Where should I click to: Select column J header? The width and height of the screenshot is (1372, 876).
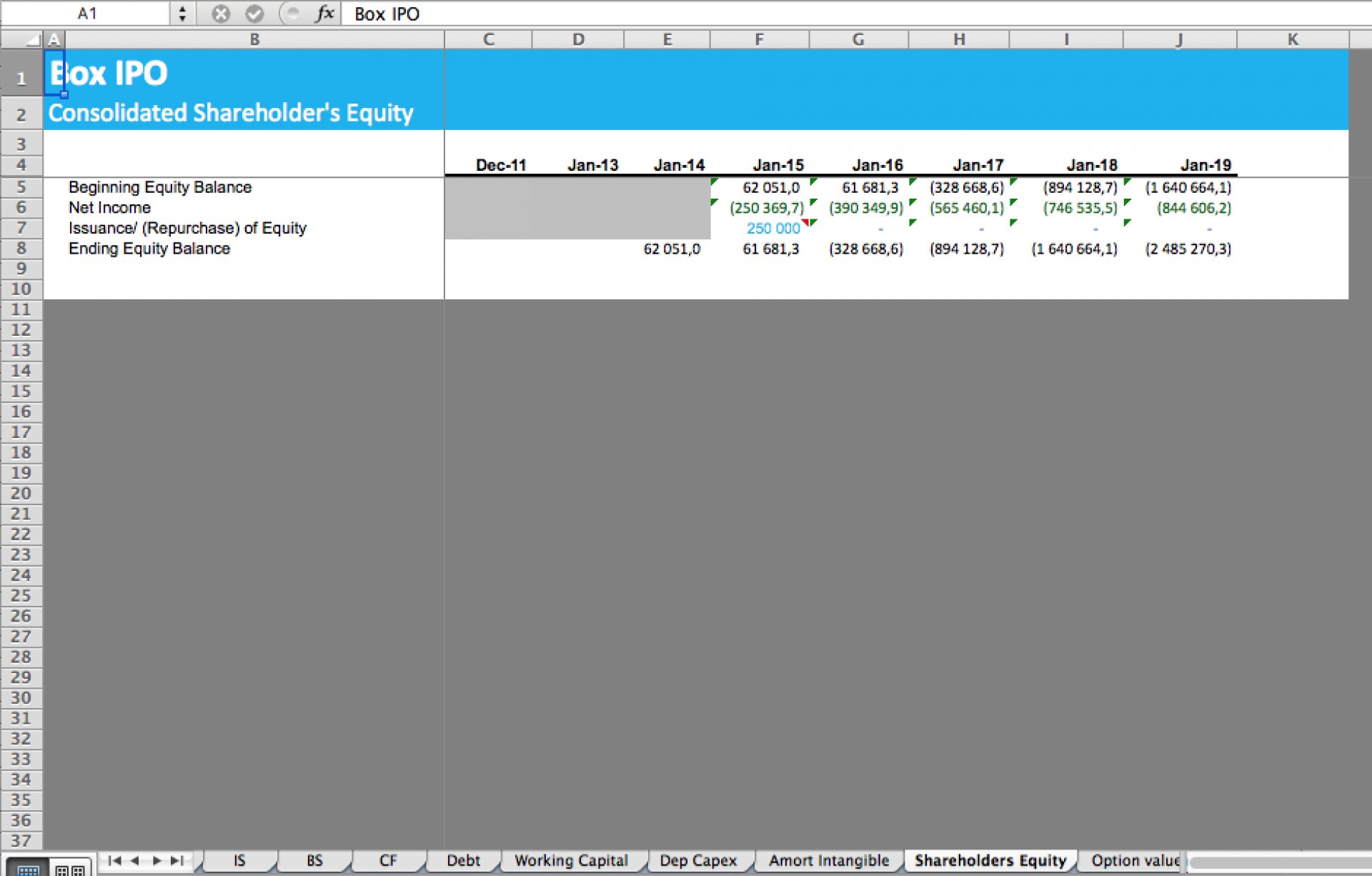point(1179,40)
